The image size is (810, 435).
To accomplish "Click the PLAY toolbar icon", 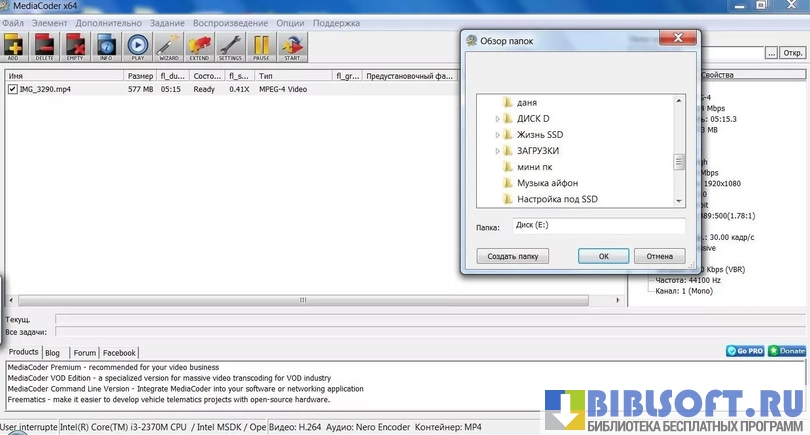I will (x=138, y=46).
